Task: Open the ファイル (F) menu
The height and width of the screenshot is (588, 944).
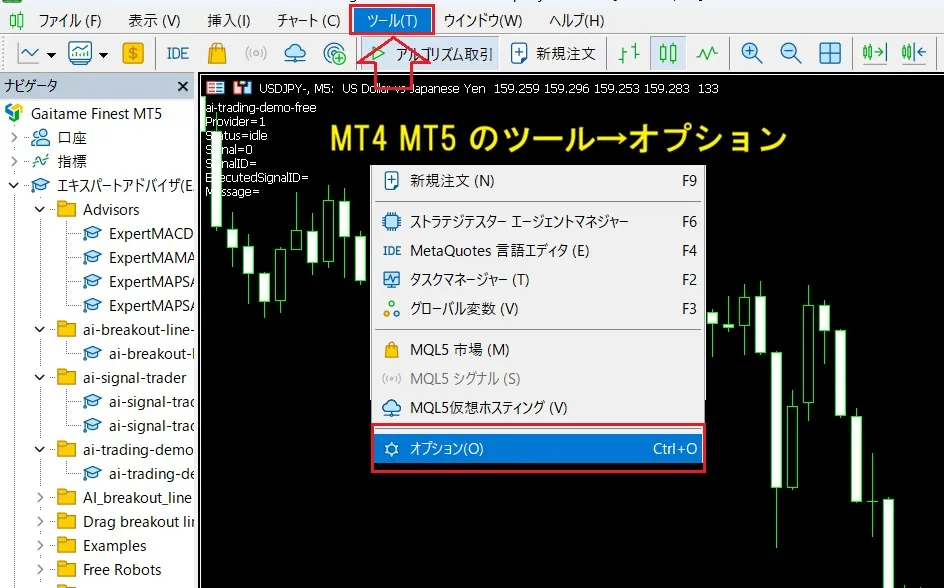Action: [70, 20]
